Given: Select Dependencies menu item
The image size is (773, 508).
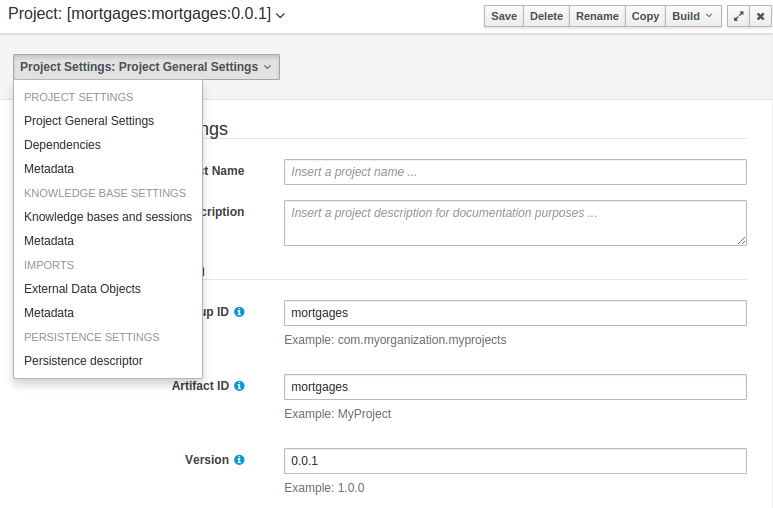Looking at the screenshot, I should pos(108,145).
